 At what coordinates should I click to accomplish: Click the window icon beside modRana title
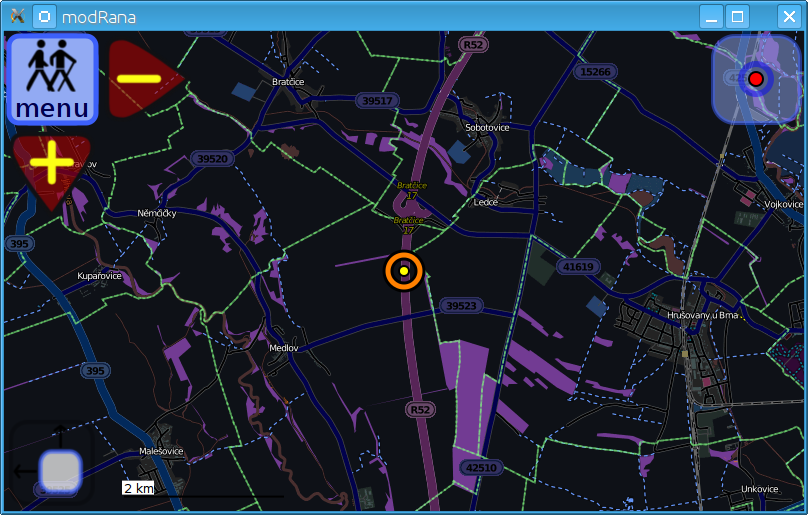(x=44, y=16)
